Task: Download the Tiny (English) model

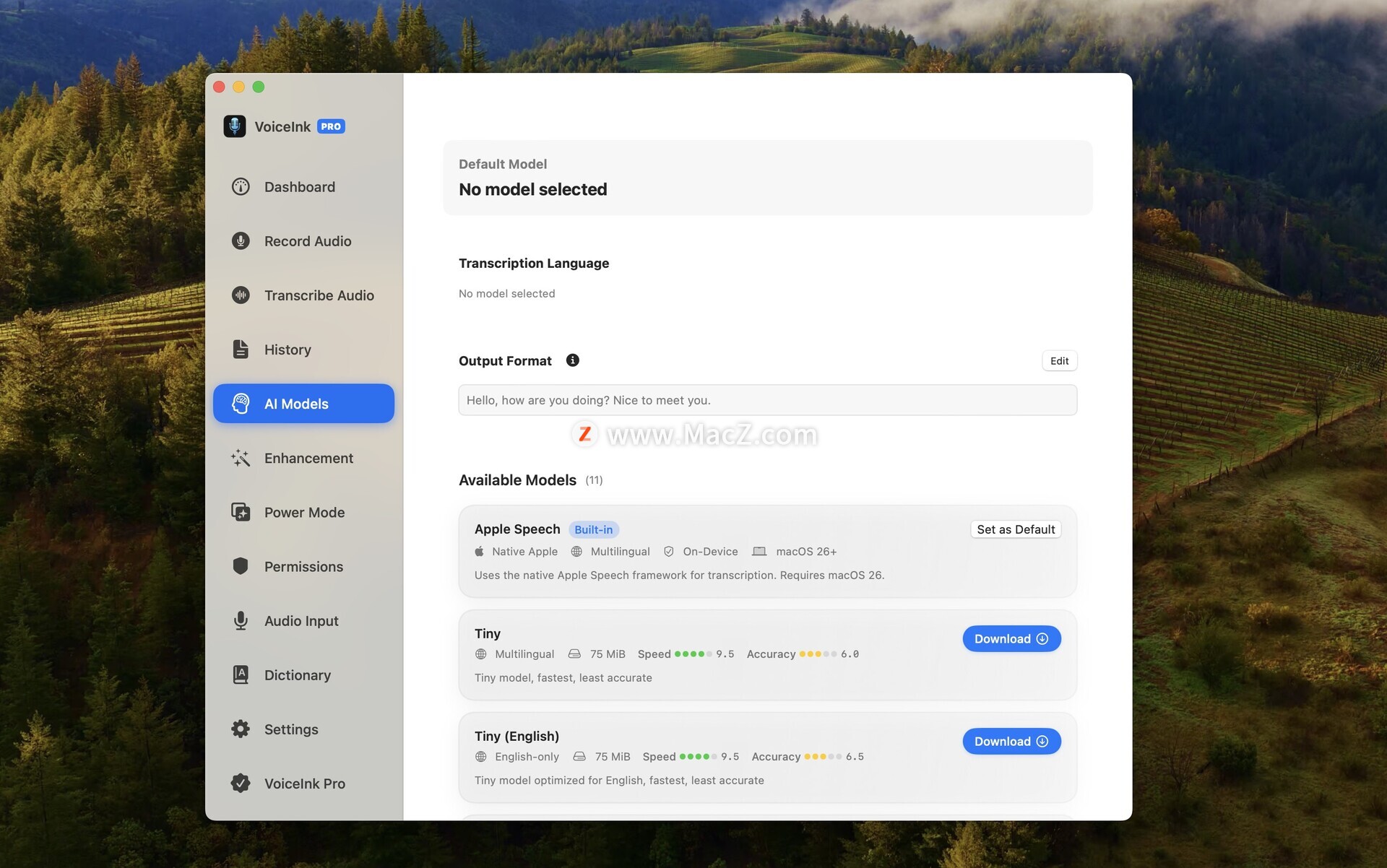Action: point(1011,742)
